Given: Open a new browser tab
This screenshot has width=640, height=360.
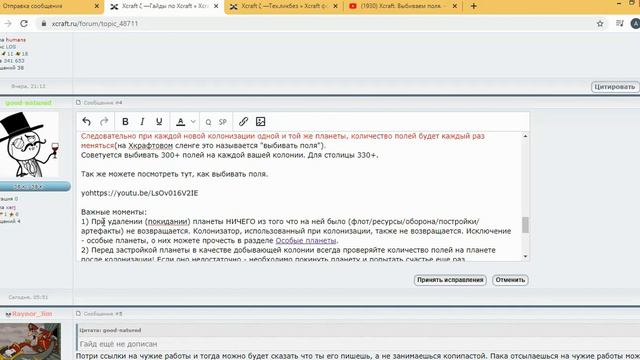Looking at the screenshot, I should point(473,6).
